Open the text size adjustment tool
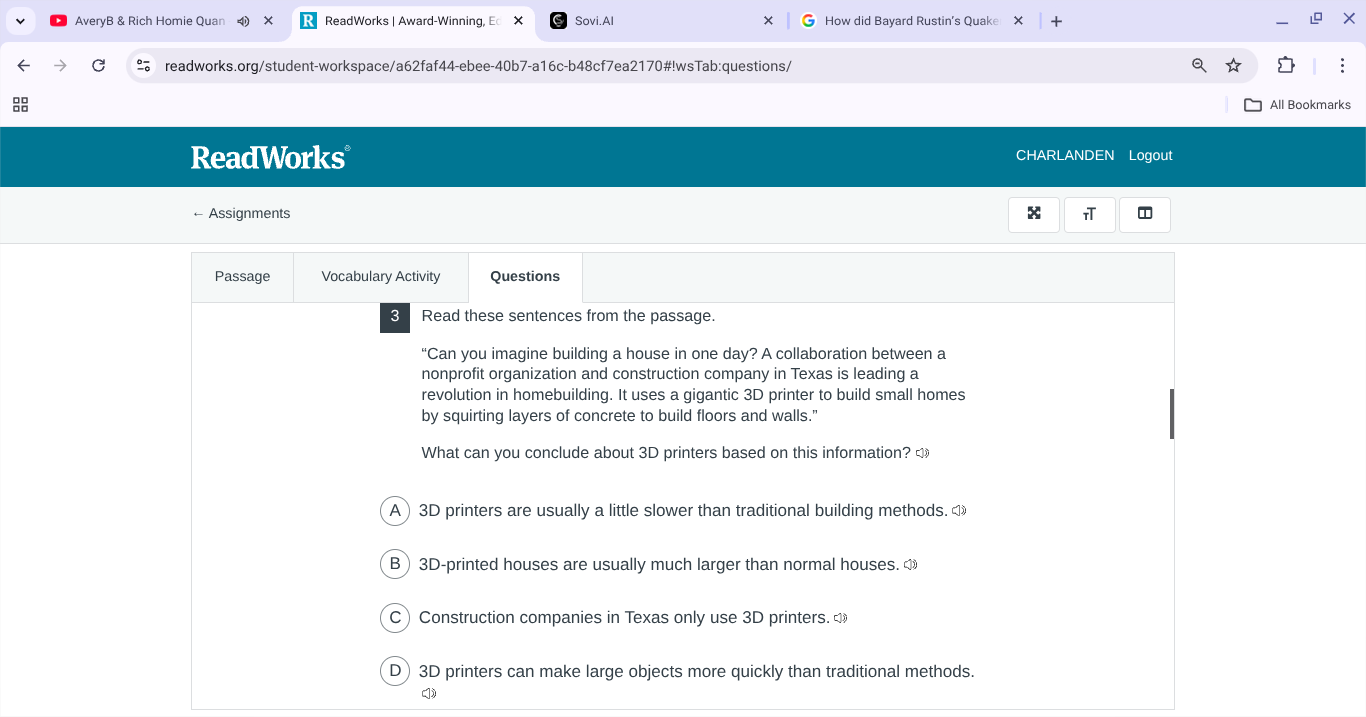Viewport: 1366px width, 717px height. 1089,214
